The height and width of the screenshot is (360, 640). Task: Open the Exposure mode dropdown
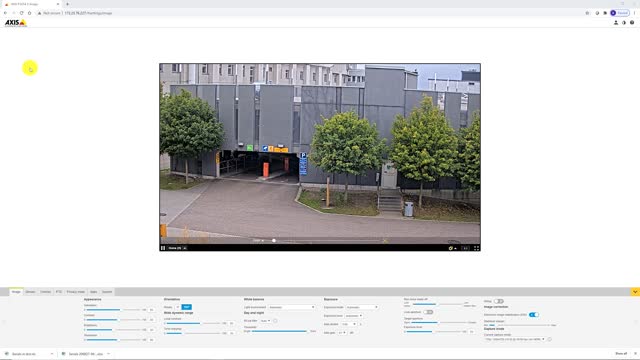point(362,307)
